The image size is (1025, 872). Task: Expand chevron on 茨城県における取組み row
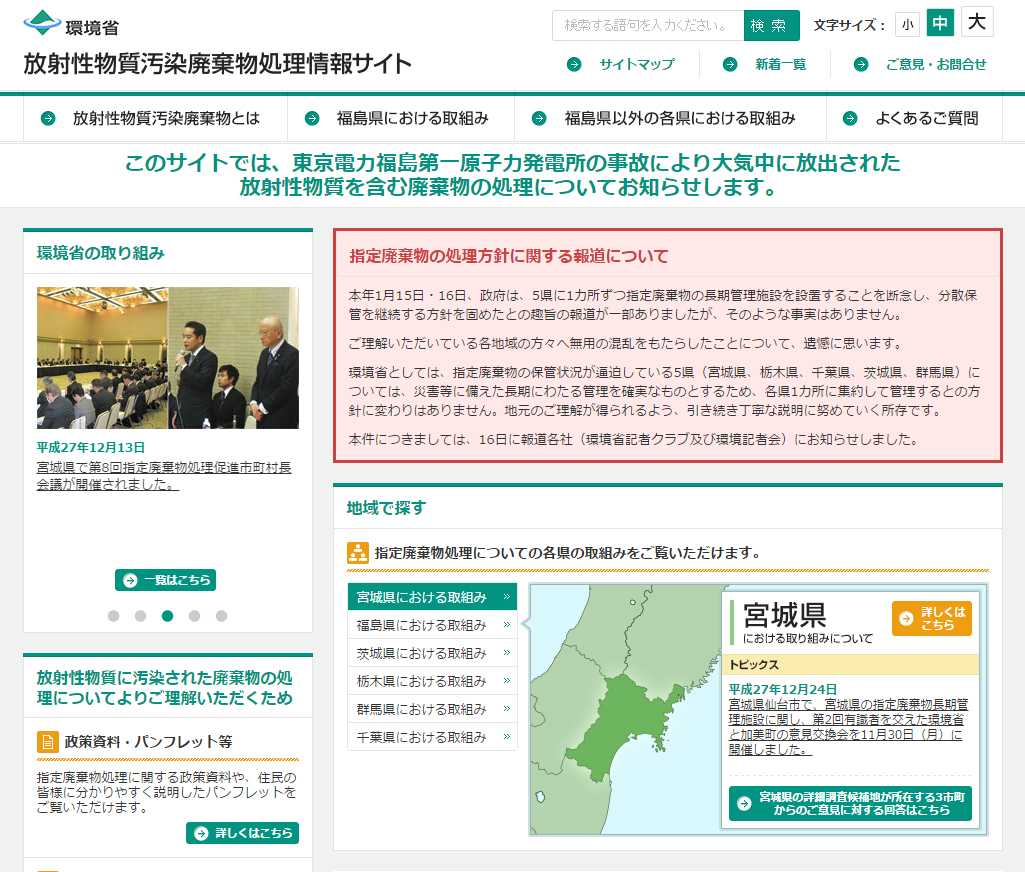click(x=507, y=653)
